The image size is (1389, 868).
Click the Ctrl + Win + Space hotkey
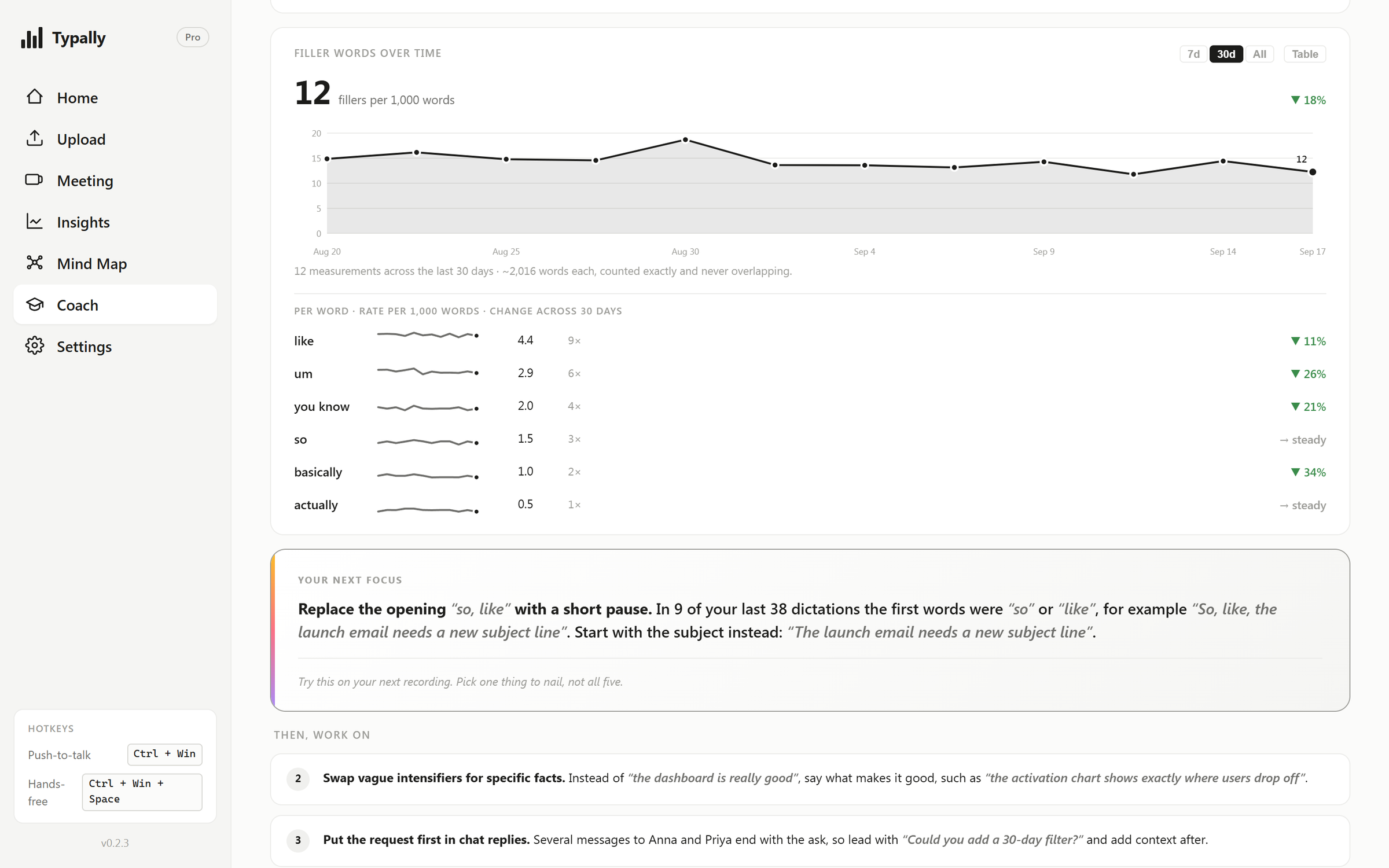click(x=142, y=792)
